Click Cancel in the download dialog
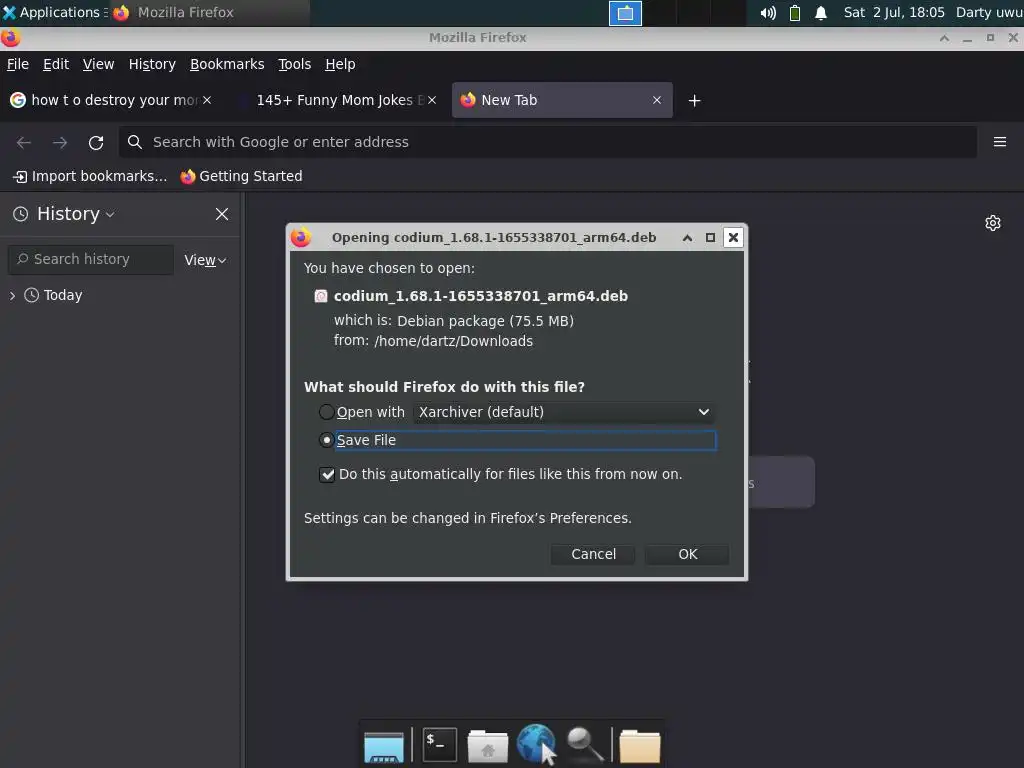The height and width of the screenshot is (768, 1024). coord(593,554)
